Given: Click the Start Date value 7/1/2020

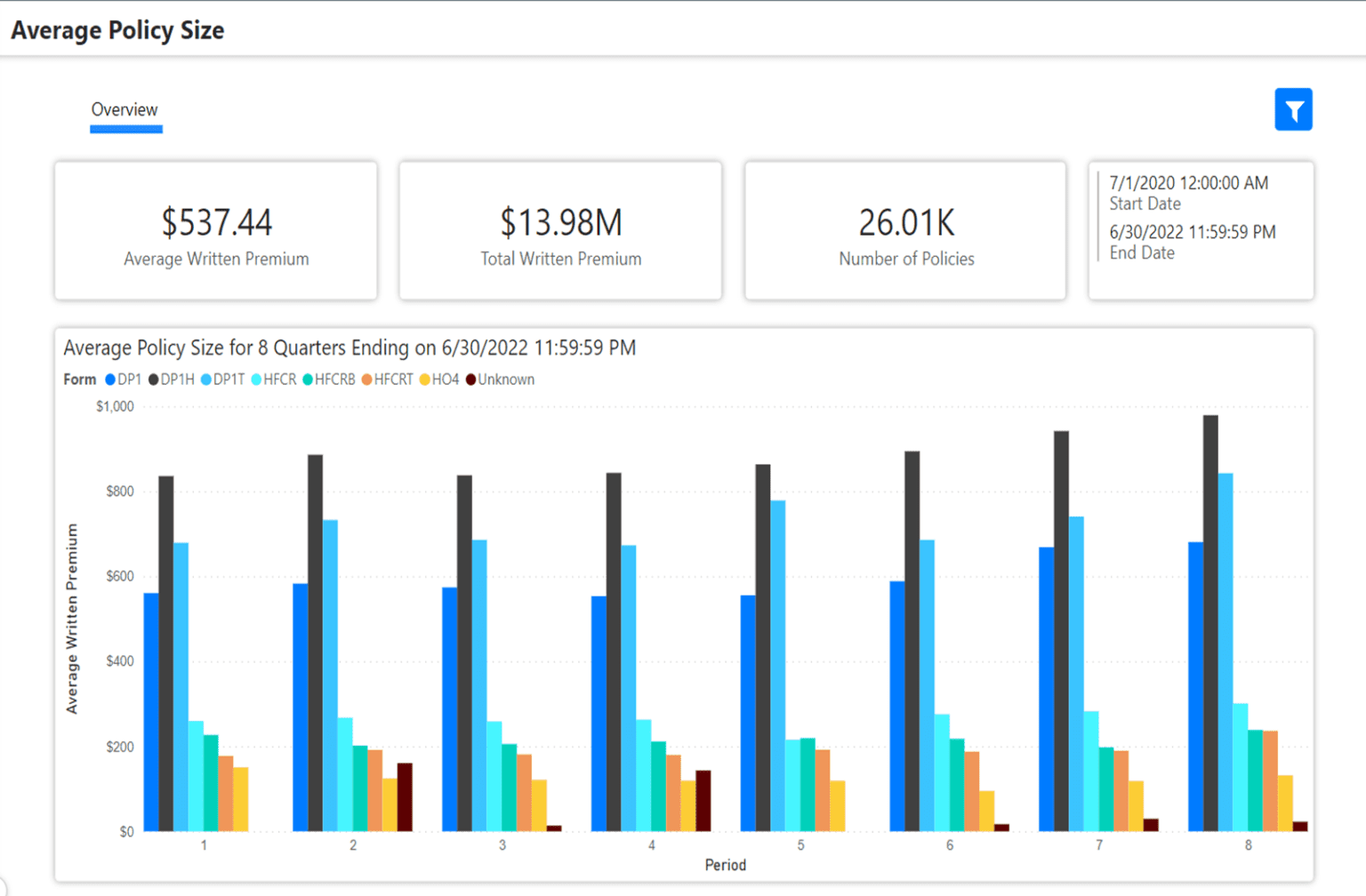Looking at the screenshot, I should click(1188, 183).
